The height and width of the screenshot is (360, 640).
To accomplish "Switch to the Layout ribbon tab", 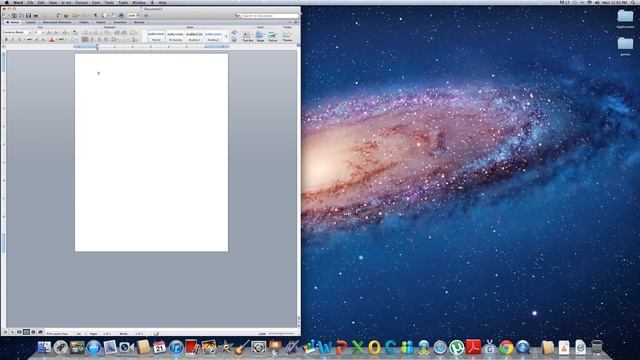I will tap(31, 22).
